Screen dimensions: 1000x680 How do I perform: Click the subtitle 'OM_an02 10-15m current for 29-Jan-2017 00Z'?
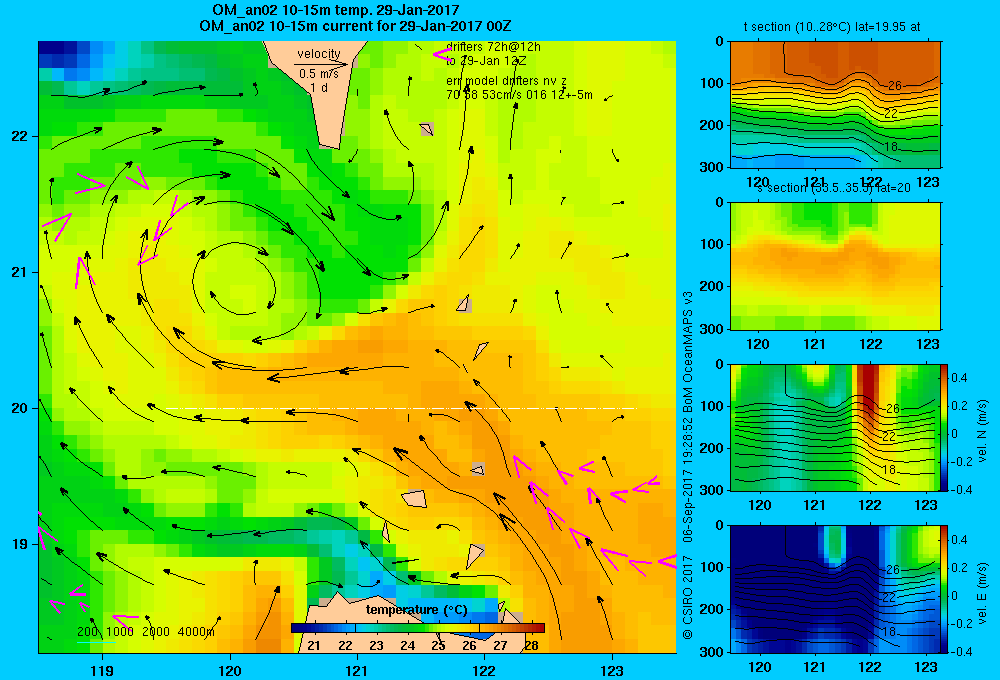point(355,26)
